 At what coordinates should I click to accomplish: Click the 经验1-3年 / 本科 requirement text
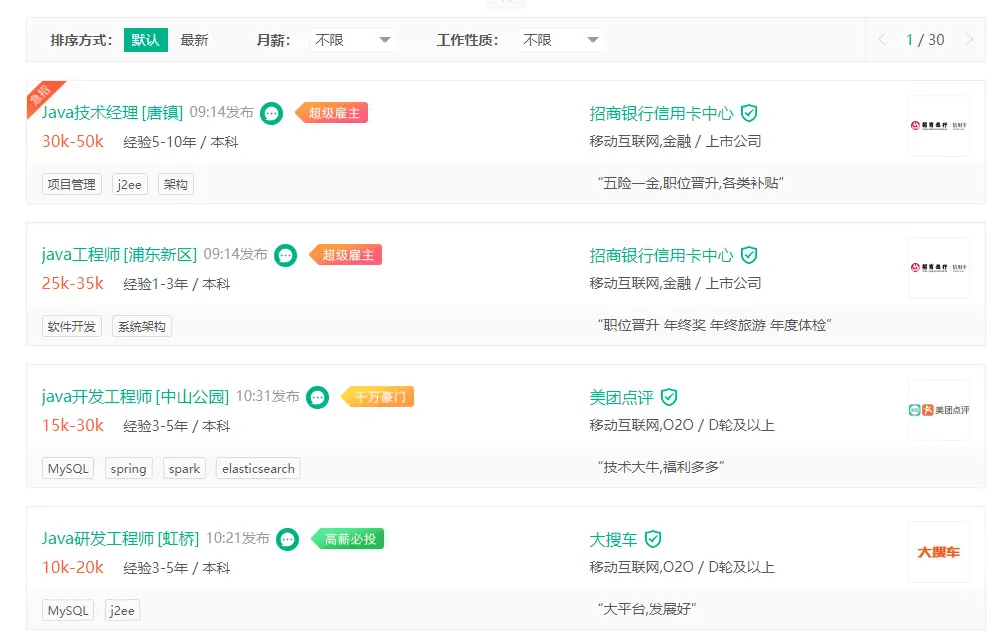coord(177,284)
